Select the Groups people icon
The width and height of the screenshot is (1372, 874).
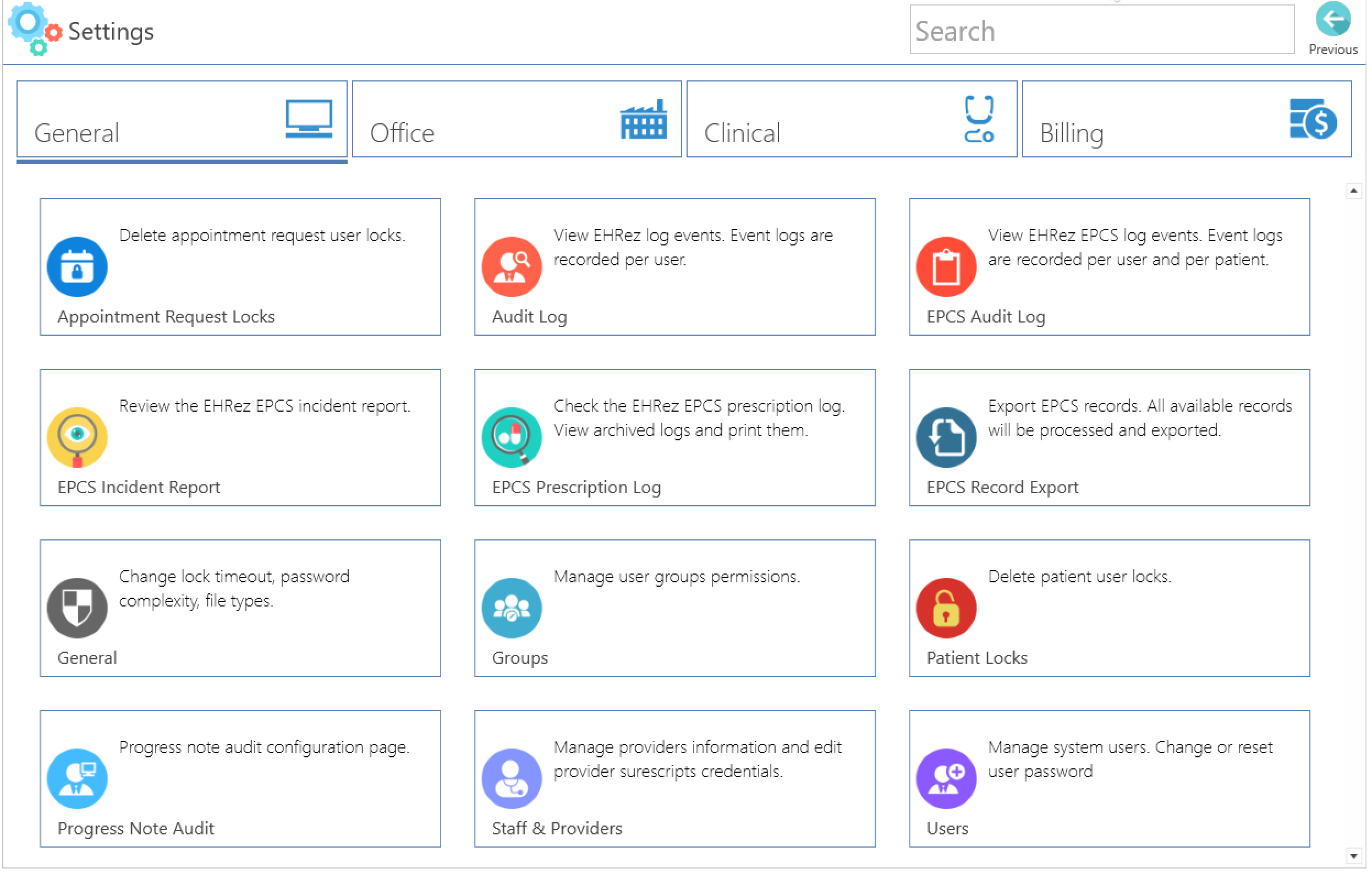click(512, 608)
